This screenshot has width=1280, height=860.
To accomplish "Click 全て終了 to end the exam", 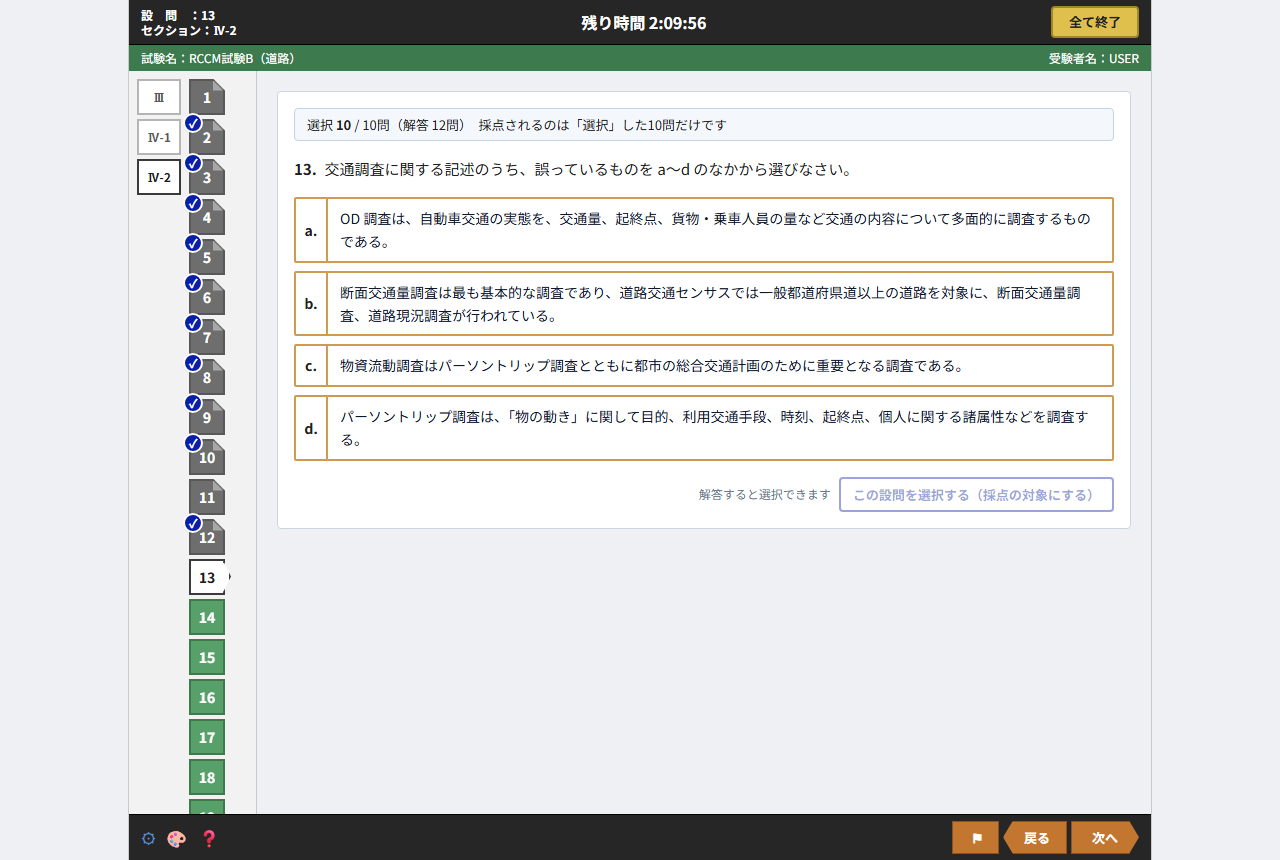I will coord(1095,22).
